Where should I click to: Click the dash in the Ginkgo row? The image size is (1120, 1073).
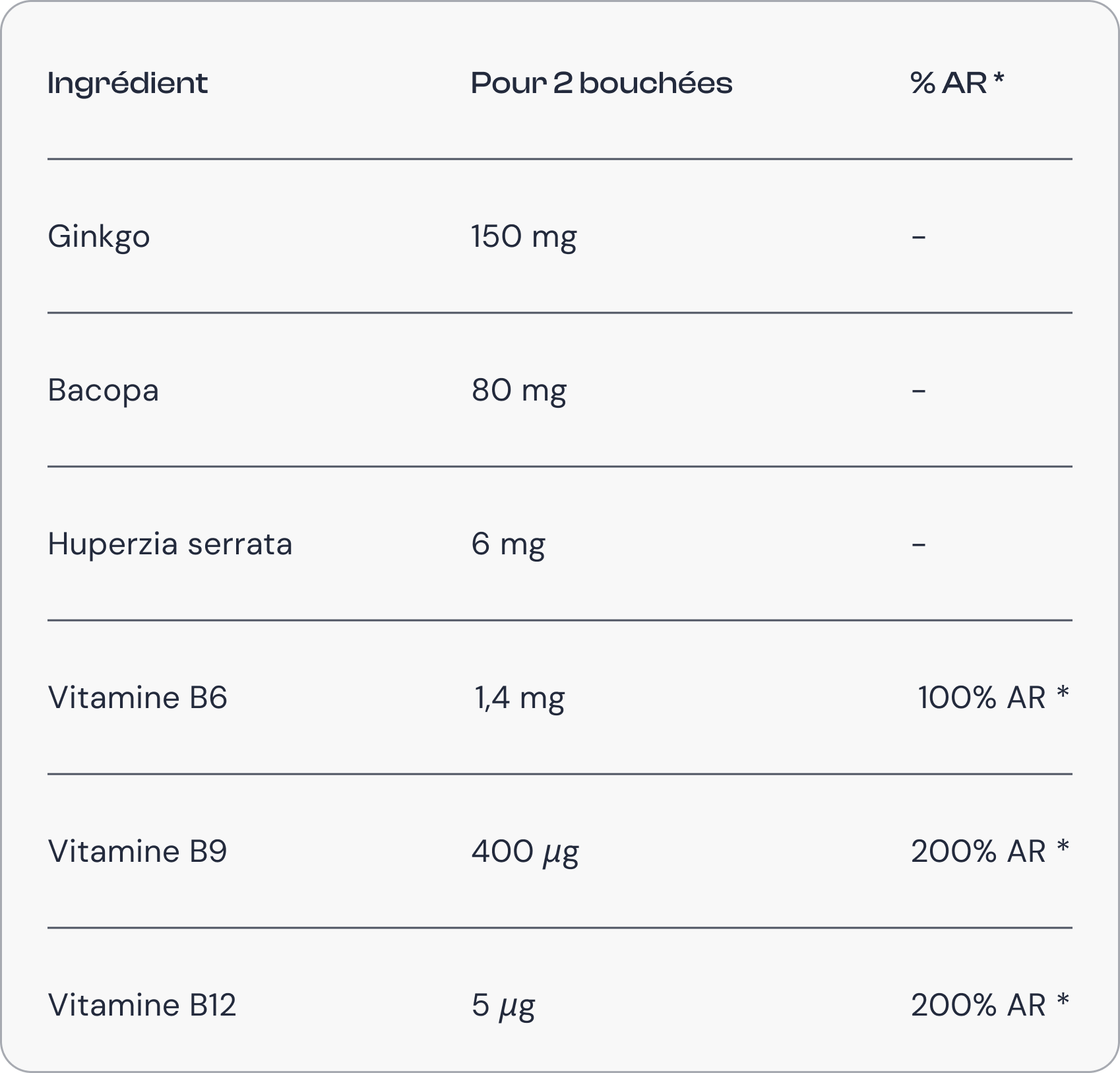pos(919,236)
